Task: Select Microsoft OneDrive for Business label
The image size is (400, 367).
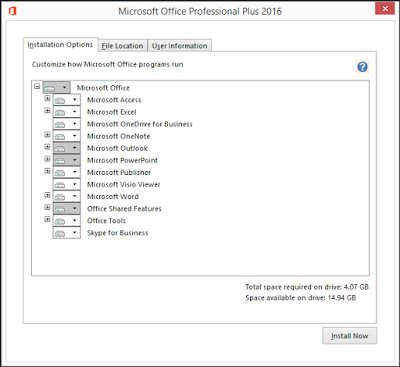Action: 140,124
